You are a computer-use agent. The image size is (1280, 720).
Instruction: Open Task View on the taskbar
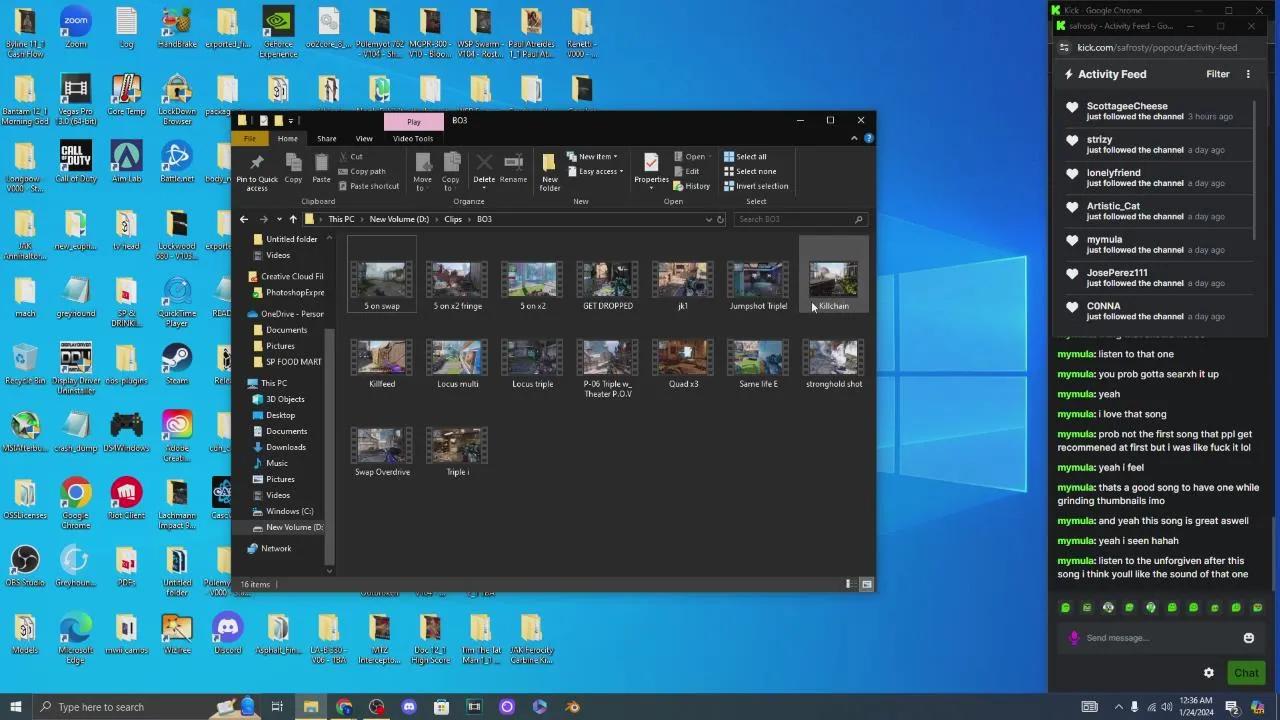(x=277, y=707)
